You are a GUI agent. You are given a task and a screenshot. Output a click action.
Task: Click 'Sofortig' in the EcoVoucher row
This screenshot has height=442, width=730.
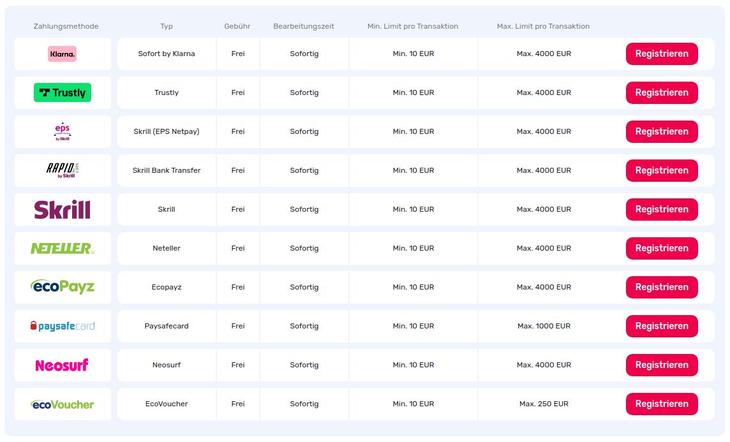(304, 404)
